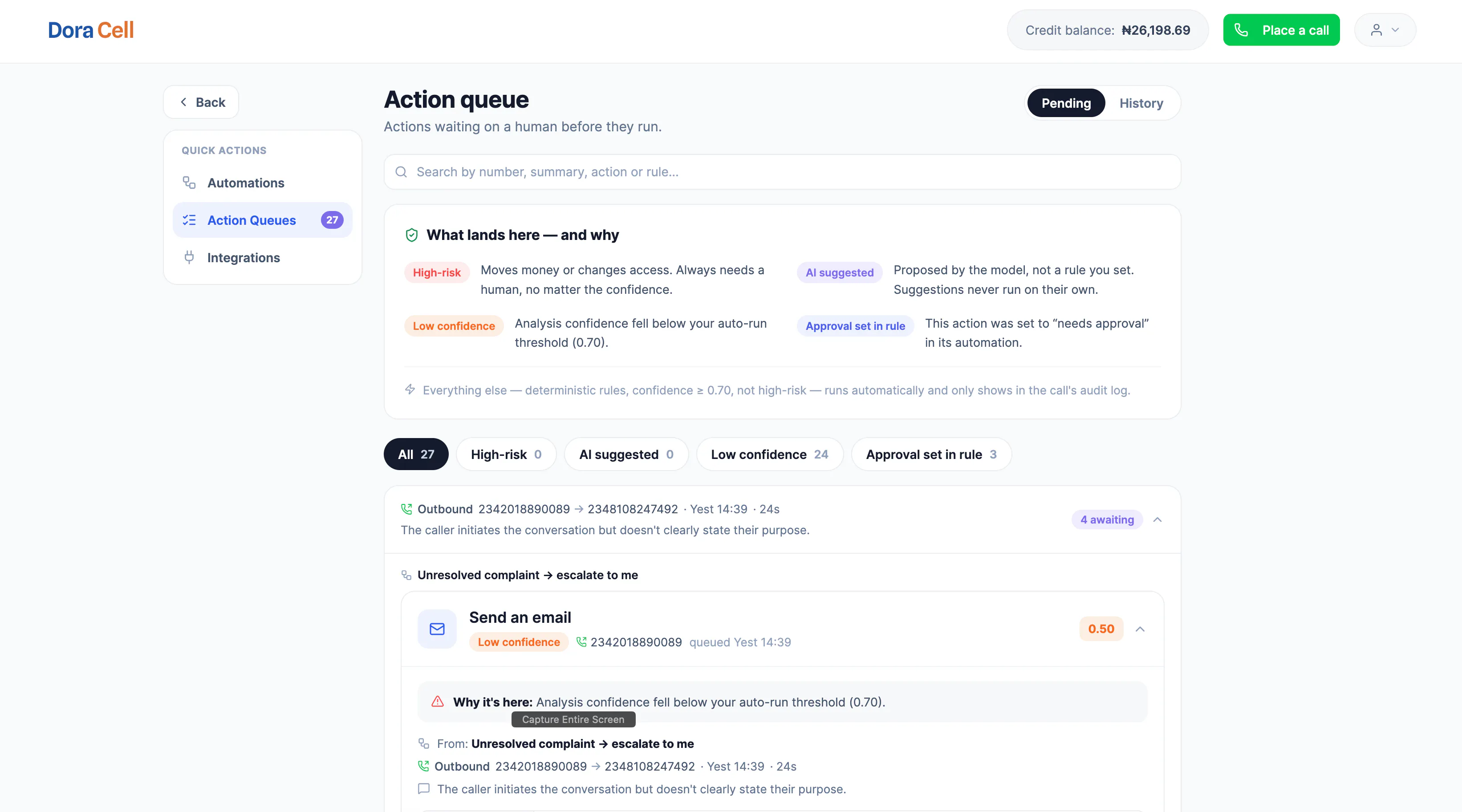The height and width of the screenshot is (812, 1462).
Task: Click the rule icon beside Unresolved complaint heading
Action: [x=406, y=575]
